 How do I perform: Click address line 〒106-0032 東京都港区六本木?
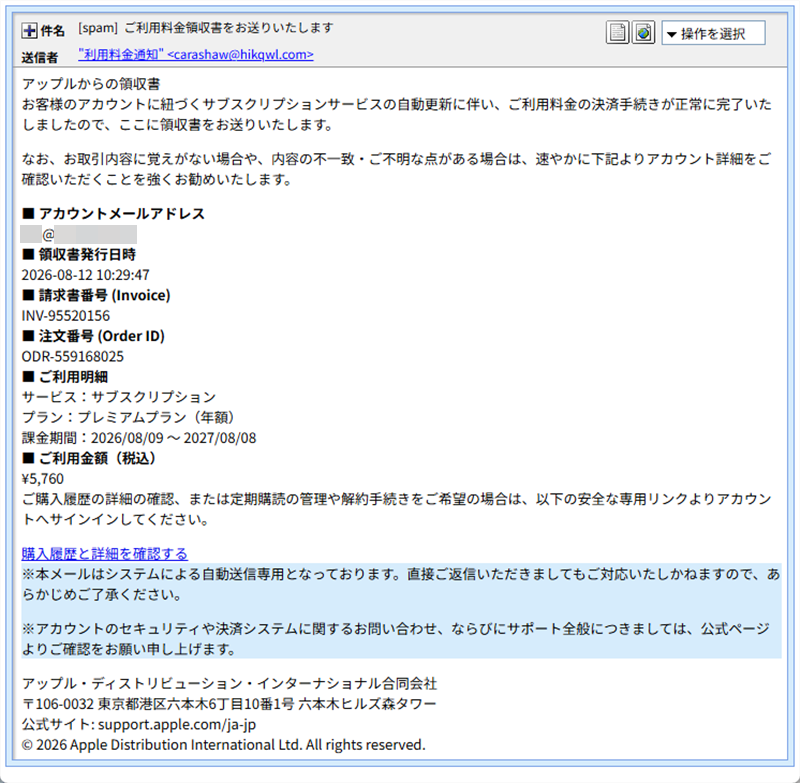[x=229, y=704]
